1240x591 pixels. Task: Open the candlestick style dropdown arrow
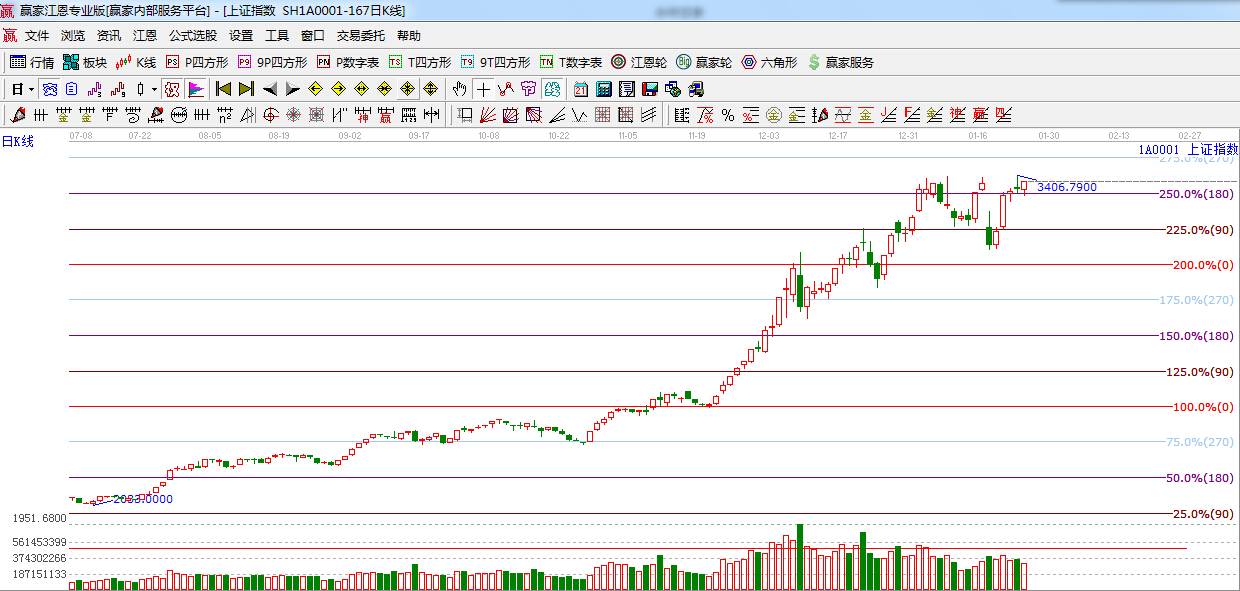[x=154, y=89]
